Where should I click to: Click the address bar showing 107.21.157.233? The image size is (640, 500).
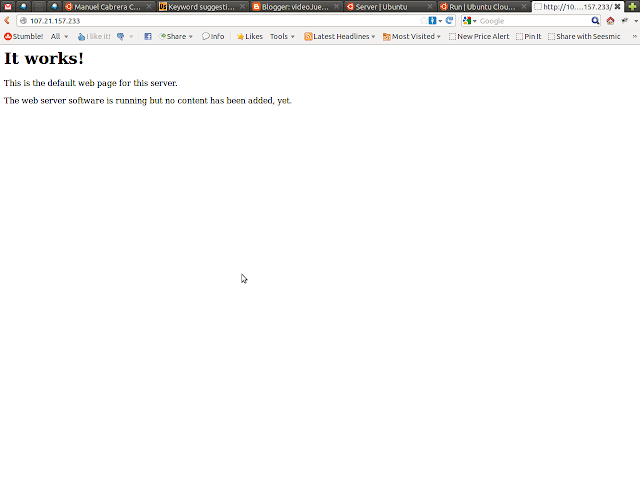220,21
